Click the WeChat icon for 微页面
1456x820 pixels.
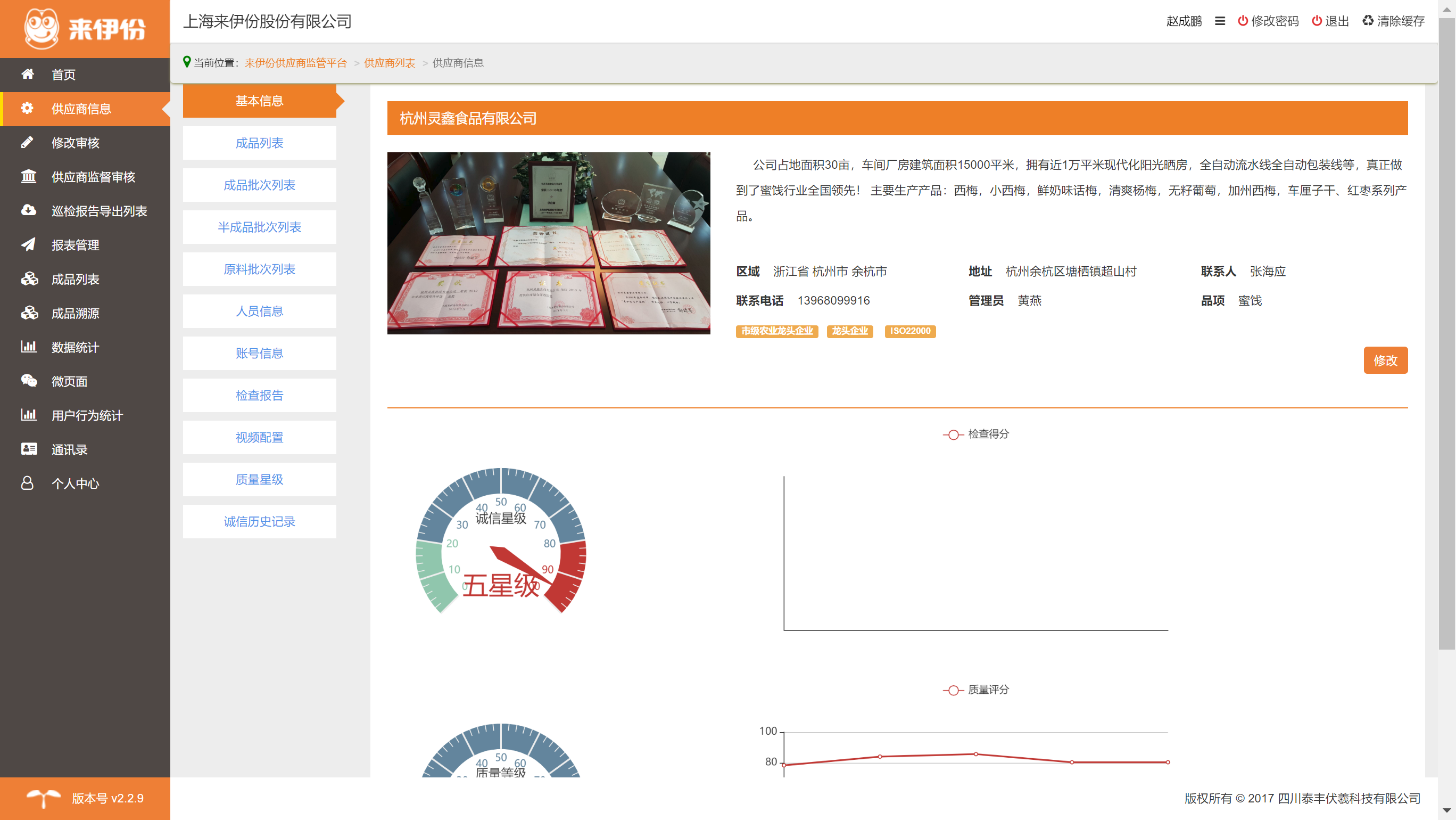[x=28, y=381]
